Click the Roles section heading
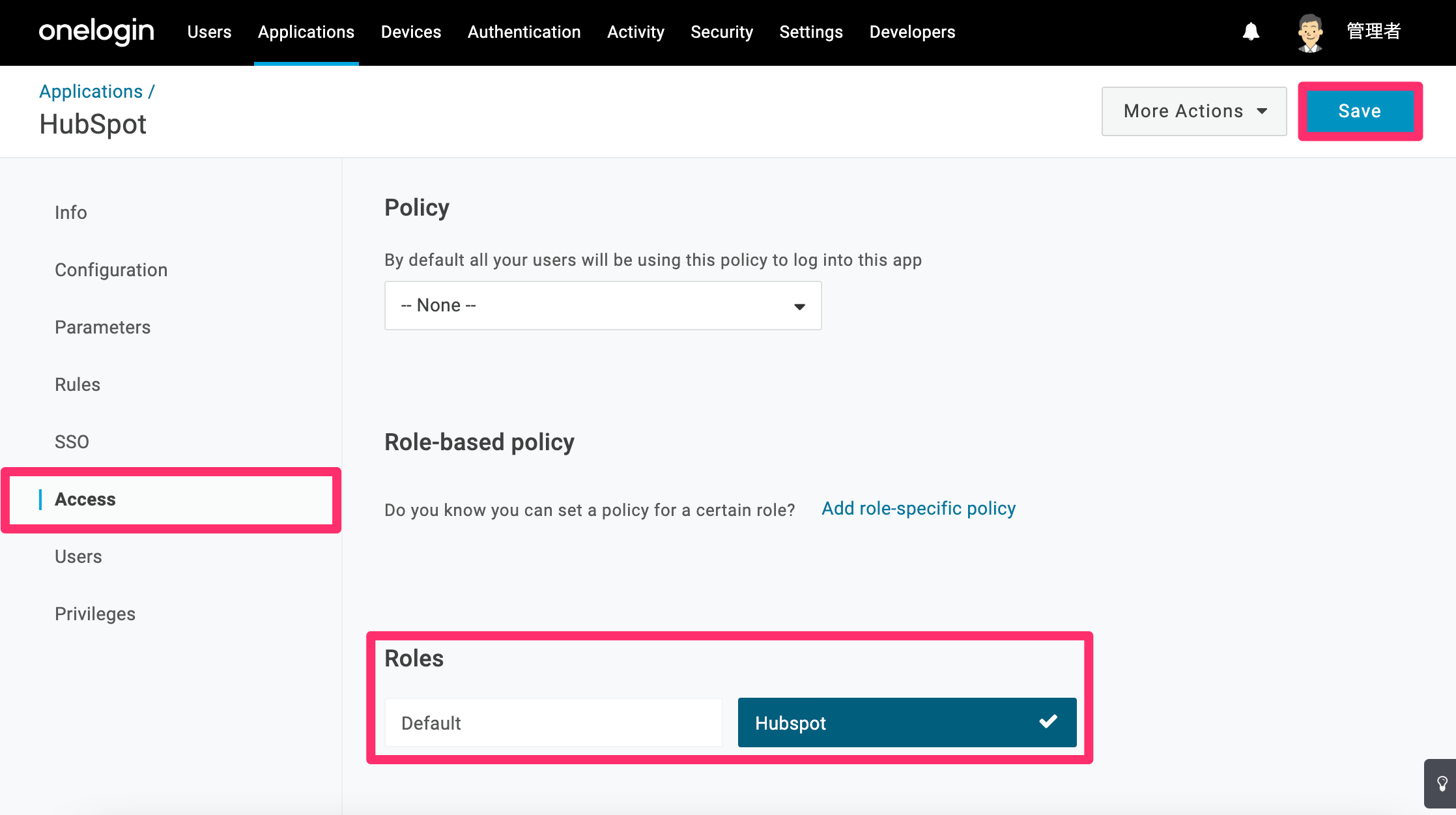This screenshot has height=815, width=1456. tap(414, 659)
